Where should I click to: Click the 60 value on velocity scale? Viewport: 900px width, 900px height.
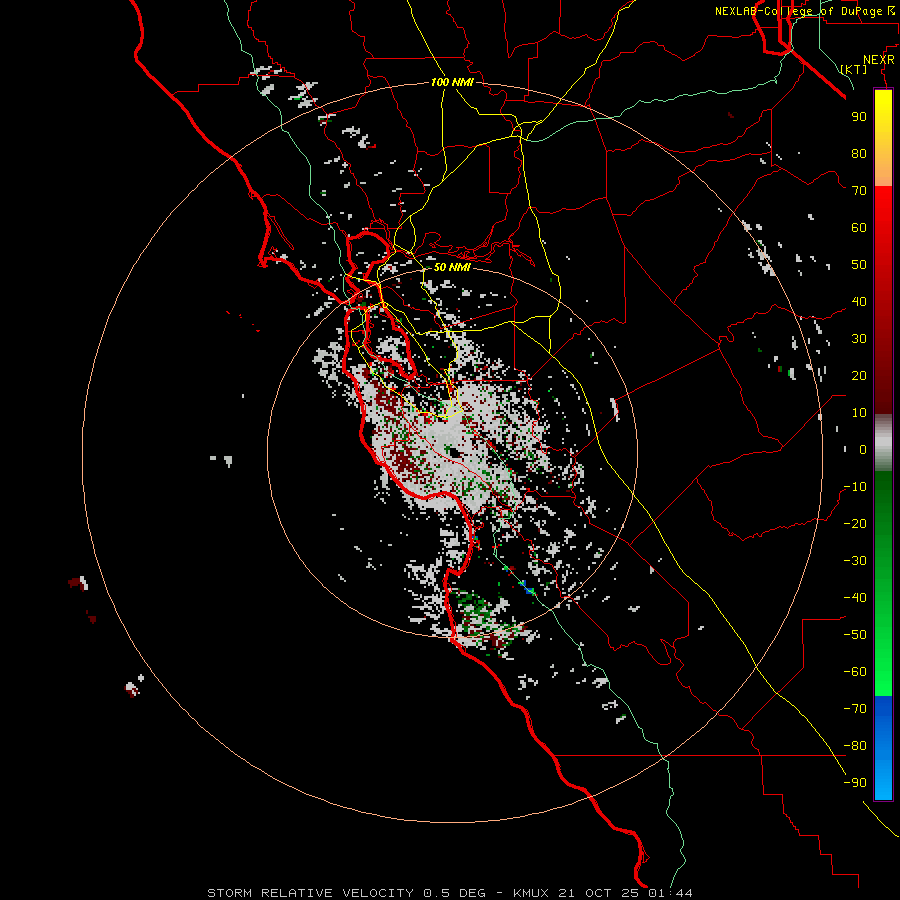point(859,228)
